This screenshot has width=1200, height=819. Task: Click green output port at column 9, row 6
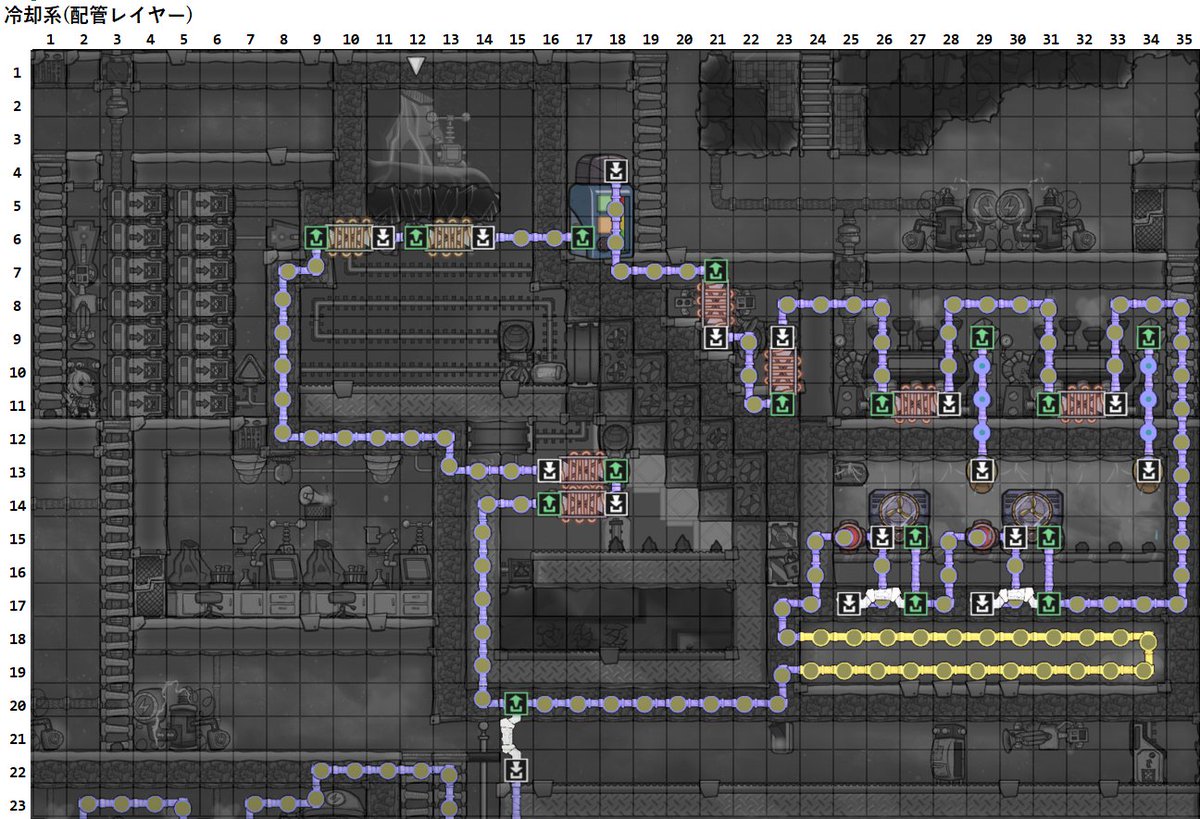click(315, 237)
